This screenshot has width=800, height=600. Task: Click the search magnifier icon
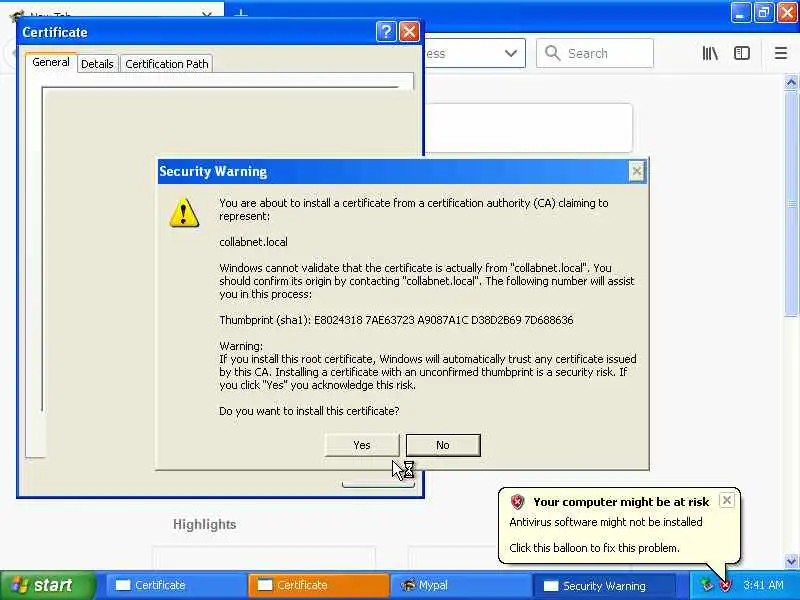pyautogui.click(x=553, y=53)
